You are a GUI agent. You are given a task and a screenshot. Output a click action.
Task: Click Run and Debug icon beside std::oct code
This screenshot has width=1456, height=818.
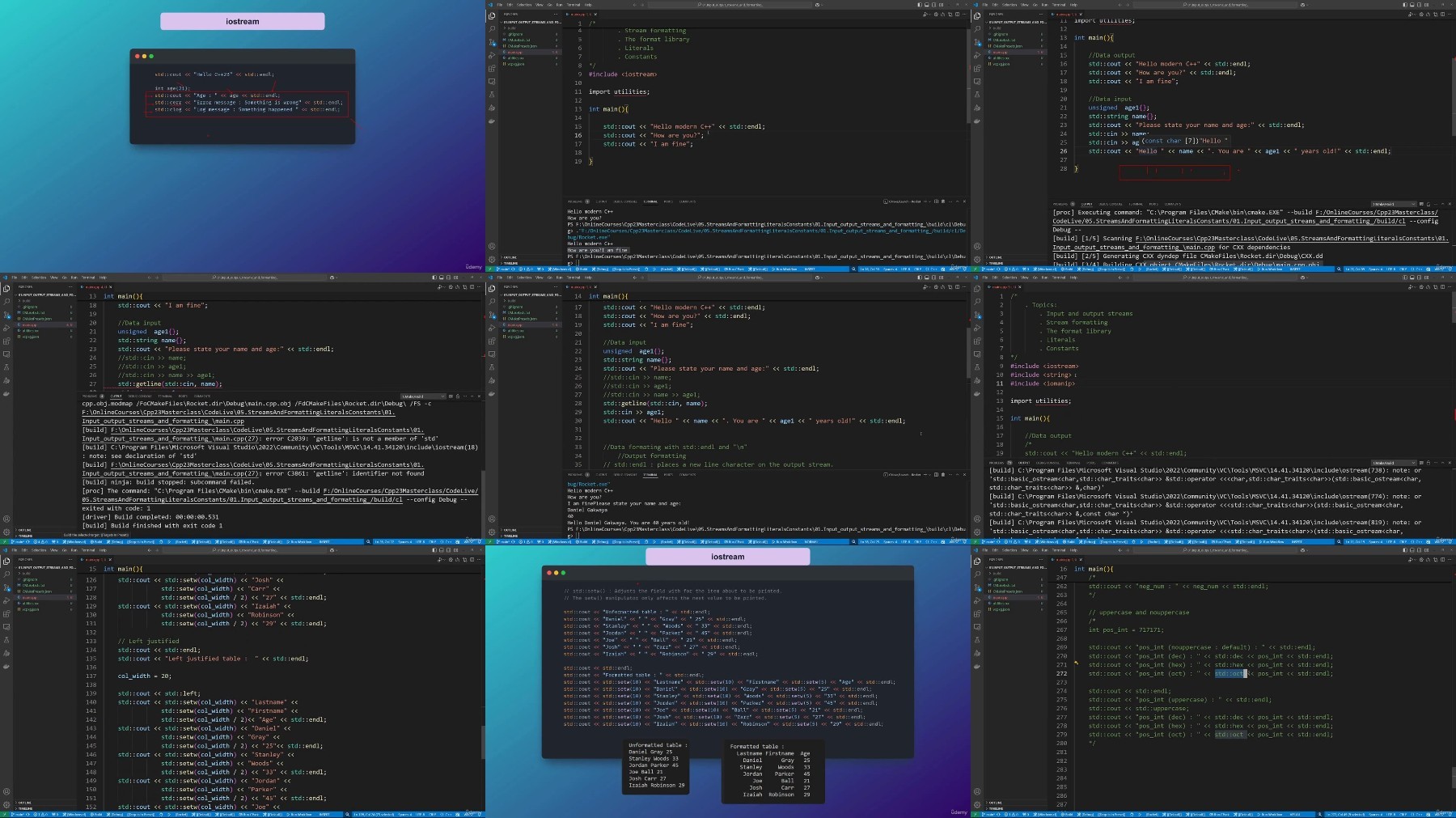click(x=977, y=600)
